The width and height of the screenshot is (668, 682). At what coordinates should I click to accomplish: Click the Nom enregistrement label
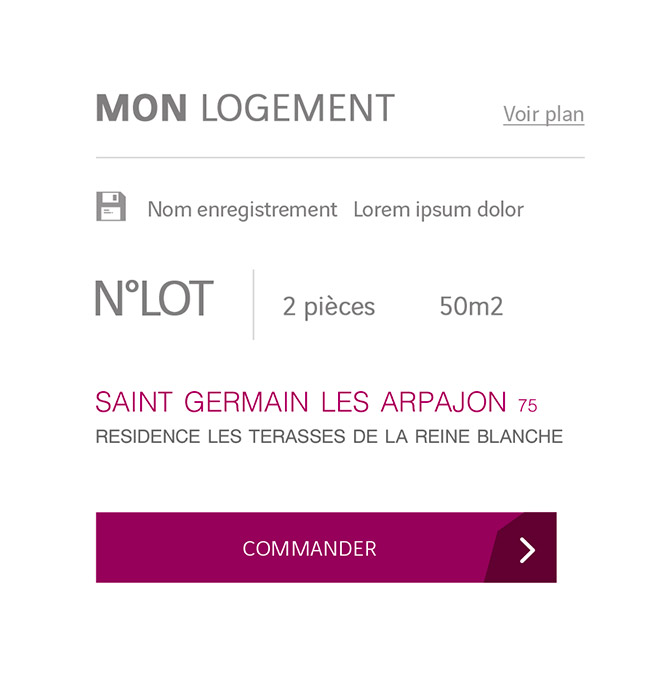242,210
